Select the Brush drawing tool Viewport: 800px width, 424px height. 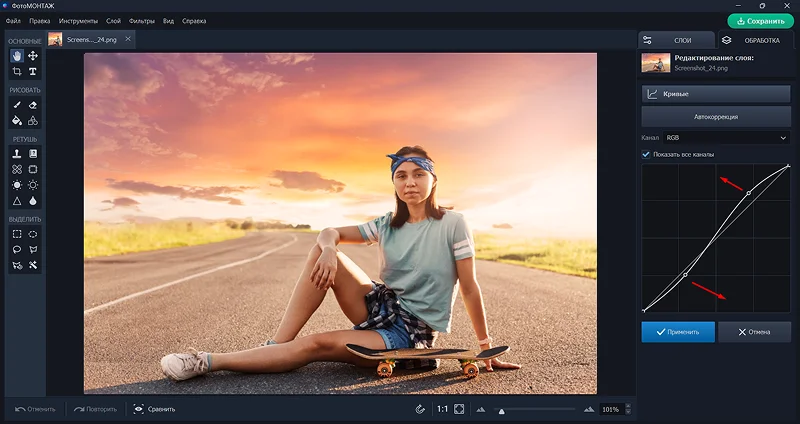click(17, 105)
